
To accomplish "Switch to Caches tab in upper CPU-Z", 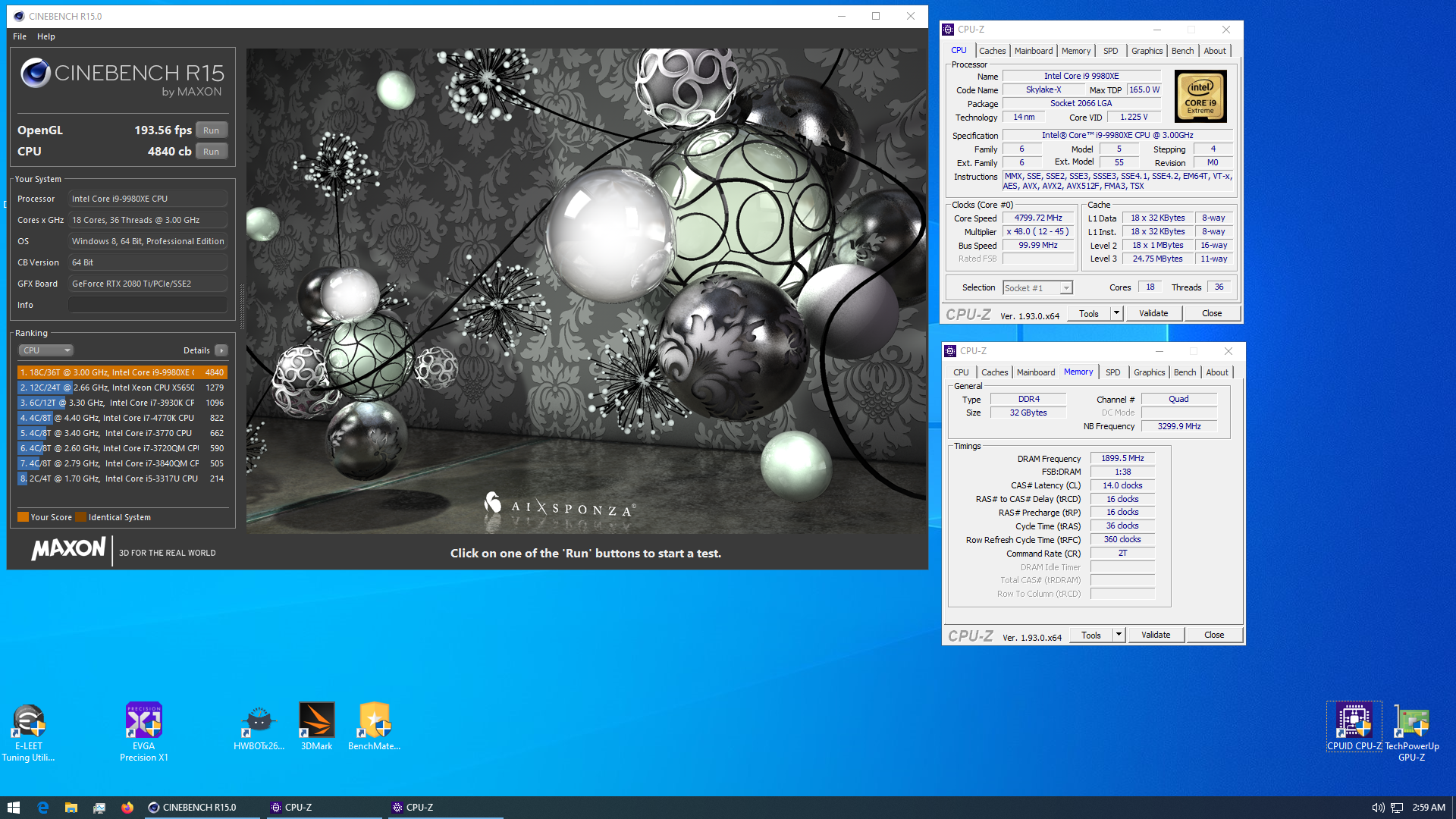I will [992, 51].
